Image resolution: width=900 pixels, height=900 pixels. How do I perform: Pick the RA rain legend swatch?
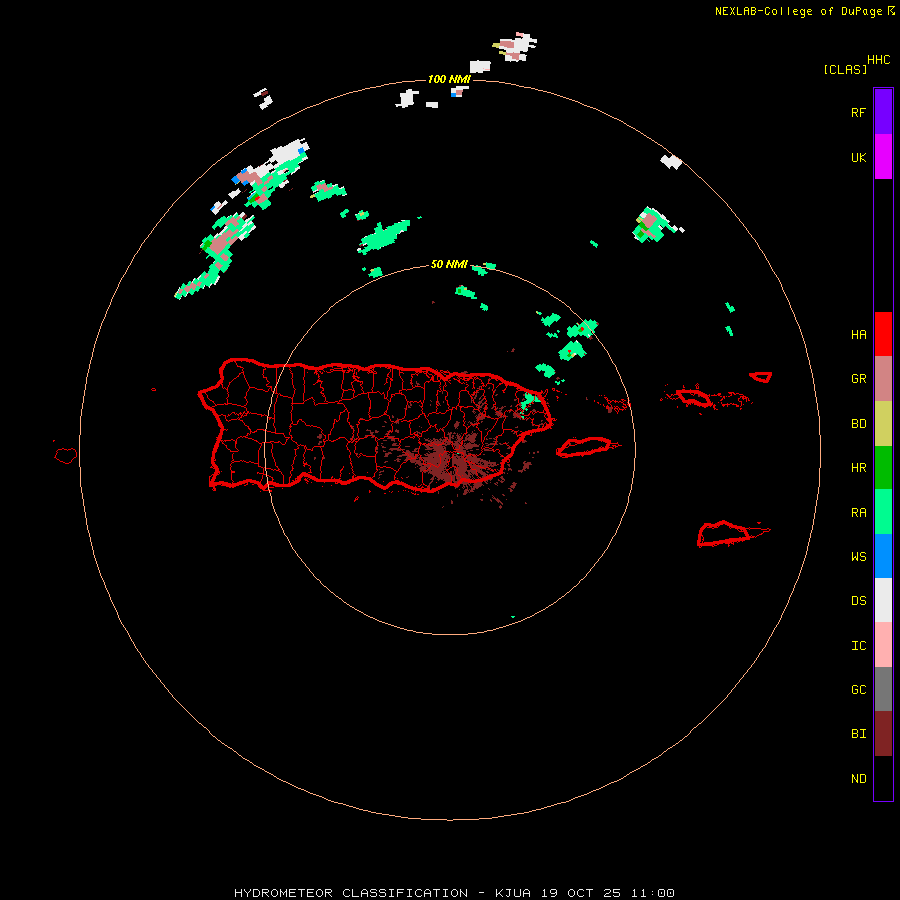[883, 512]
